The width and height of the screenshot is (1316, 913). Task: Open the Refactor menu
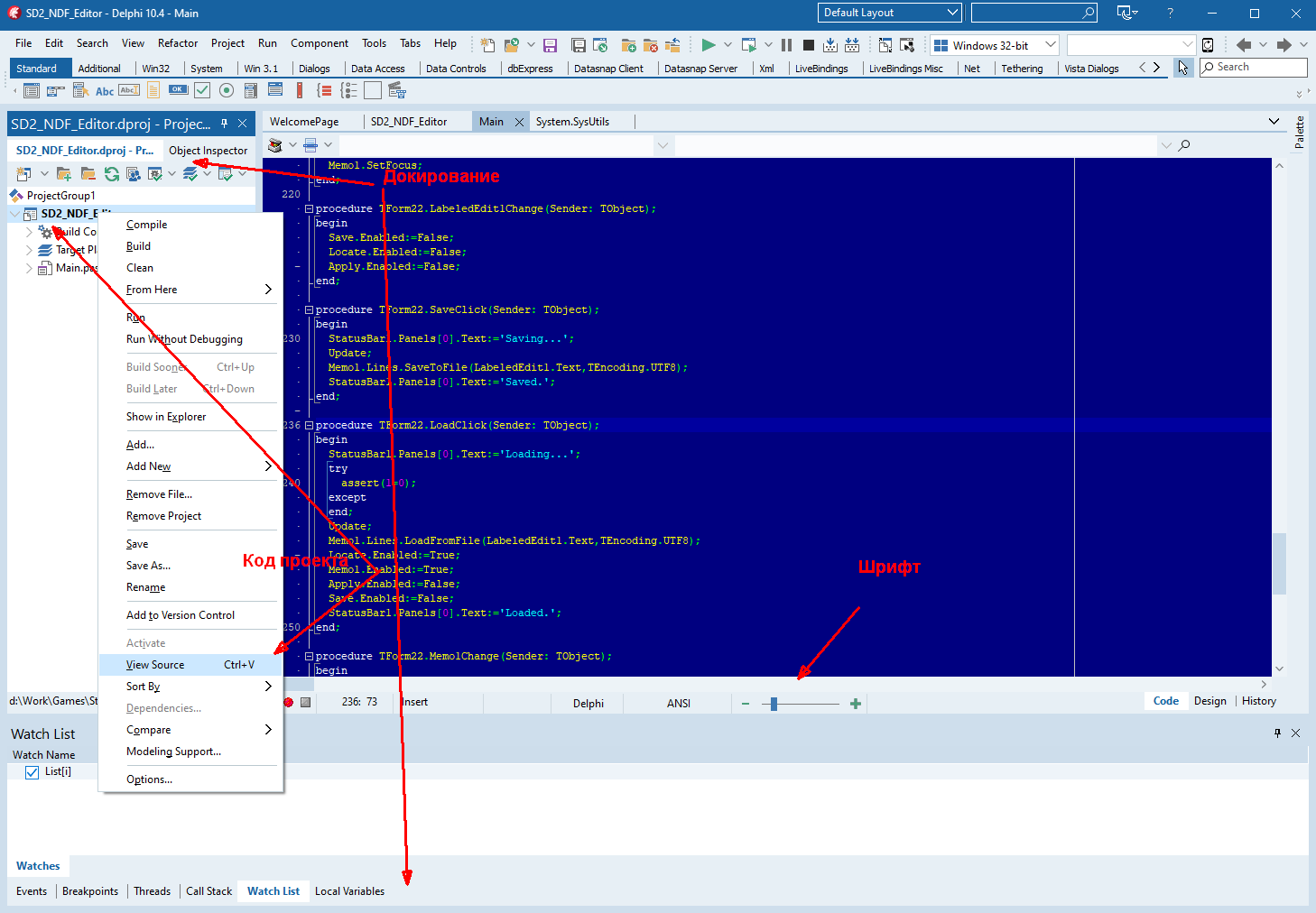click(x=178, y=43)
